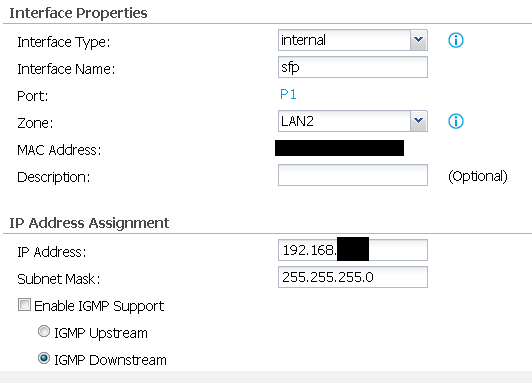This screenshot has width=532, height=383.
Task: Click the (Optional) text beside Description
Action: coord(478,176)
